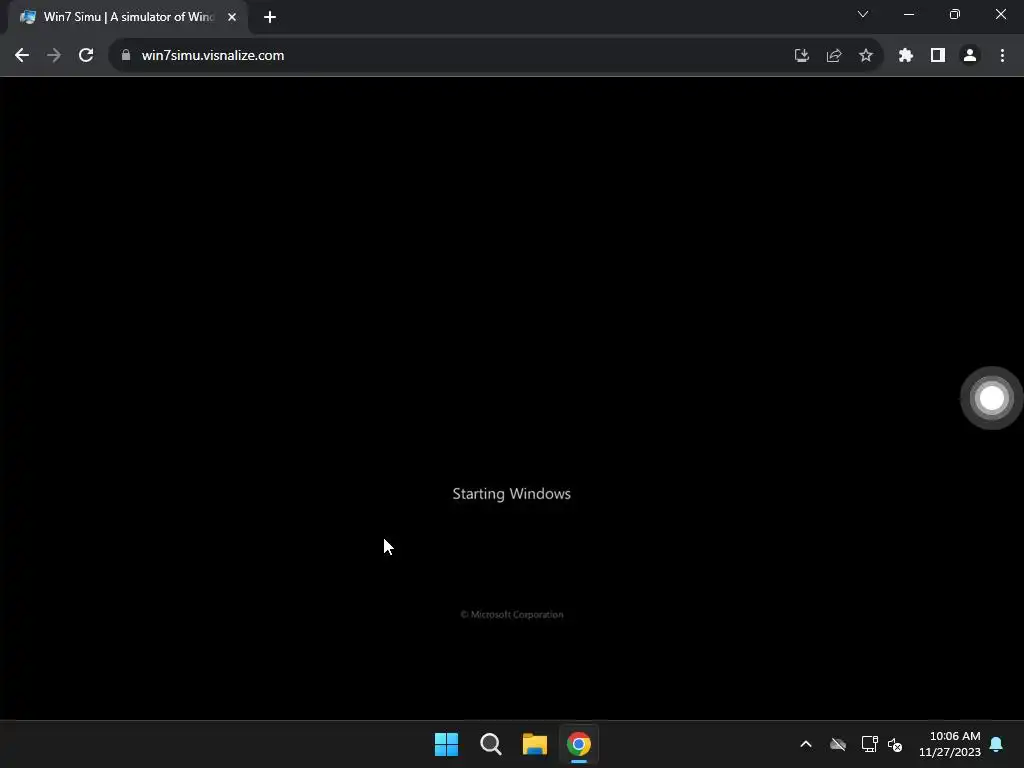Click the floating round assistive button

(x=991, y=398)
